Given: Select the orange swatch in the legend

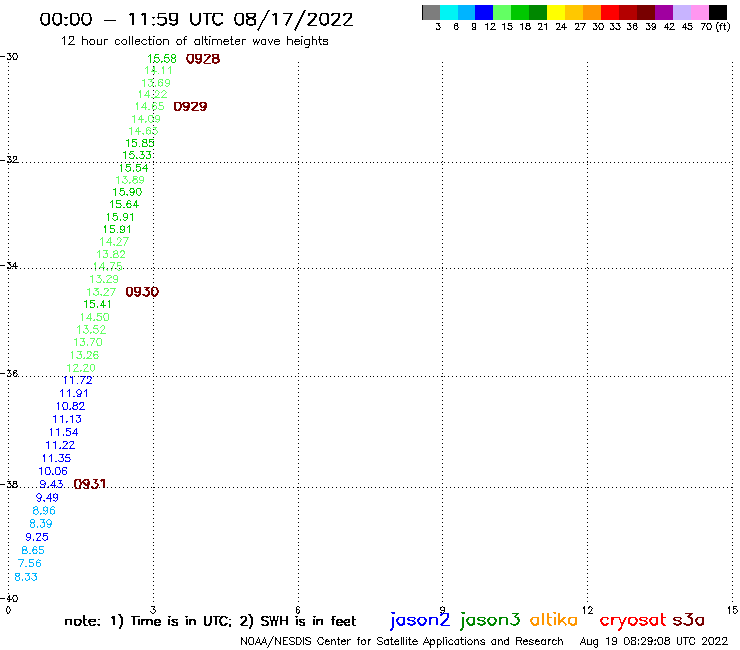Looking at the screenshot, I should pyautogui.click(x=592, y=12).
